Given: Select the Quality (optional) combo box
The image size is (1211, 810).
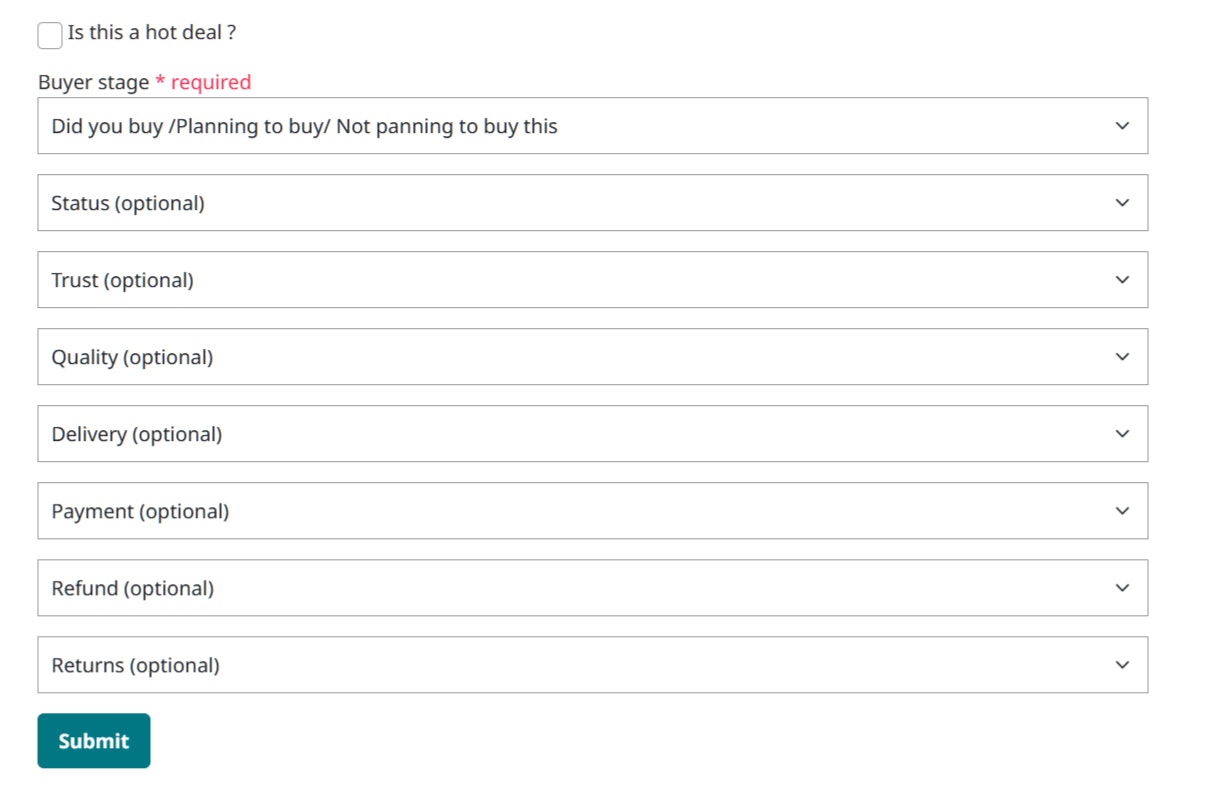Looking at the screenshot, I should pos(592,357).
